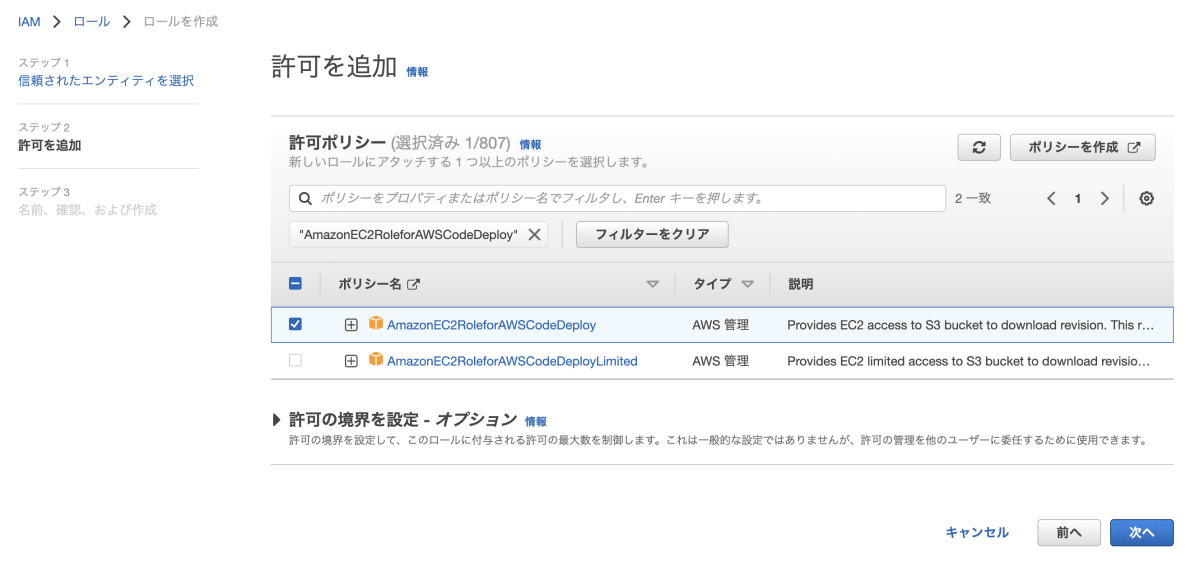Click the description text of AmazonEC2RoleforAWSCodeDeployLimited
The width and height of the screenshot is (1200, 563).
968,361
